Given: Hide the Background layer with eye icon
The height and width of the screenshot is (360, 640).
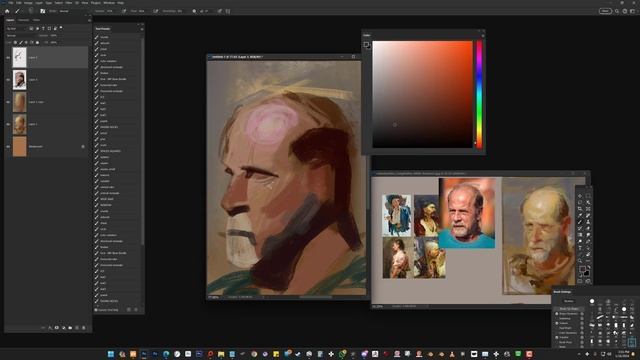Looking at the screenshot, I should [x=8, y=147].
